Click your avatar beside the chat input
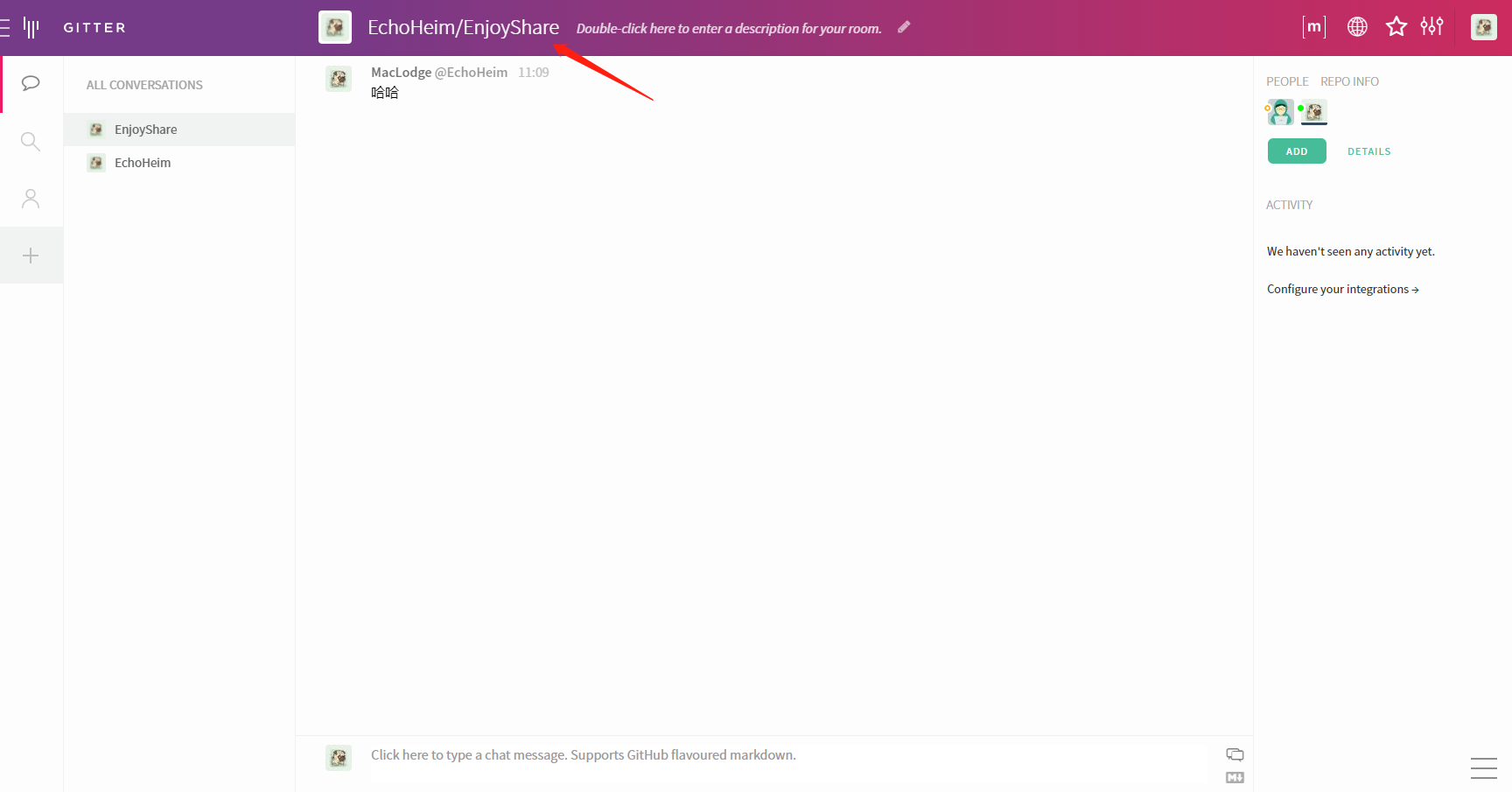This screenshot has width=1512, height=792. pyautogui.click(x=339, y=758)
